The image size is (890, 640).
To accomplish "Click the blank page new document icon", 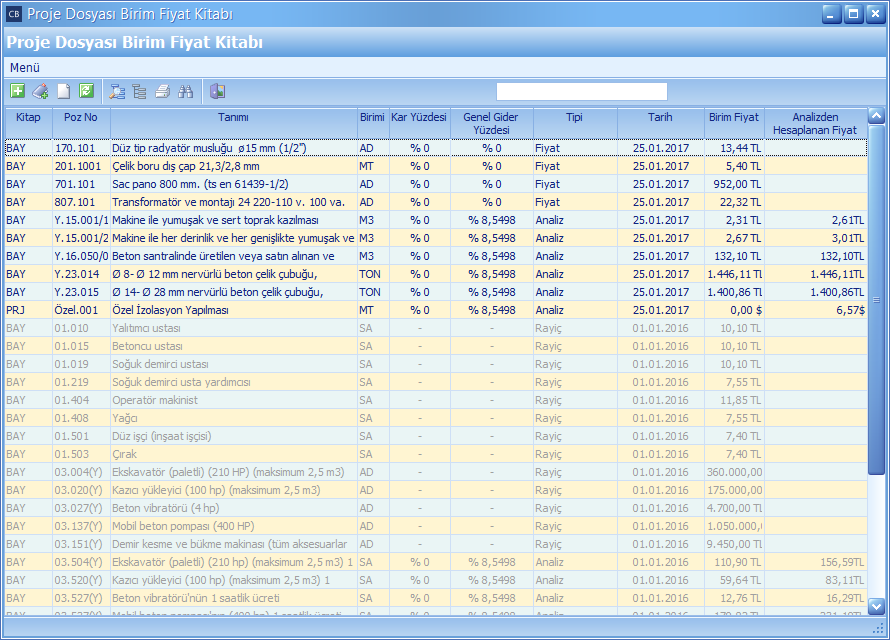I will coord(63,91).
